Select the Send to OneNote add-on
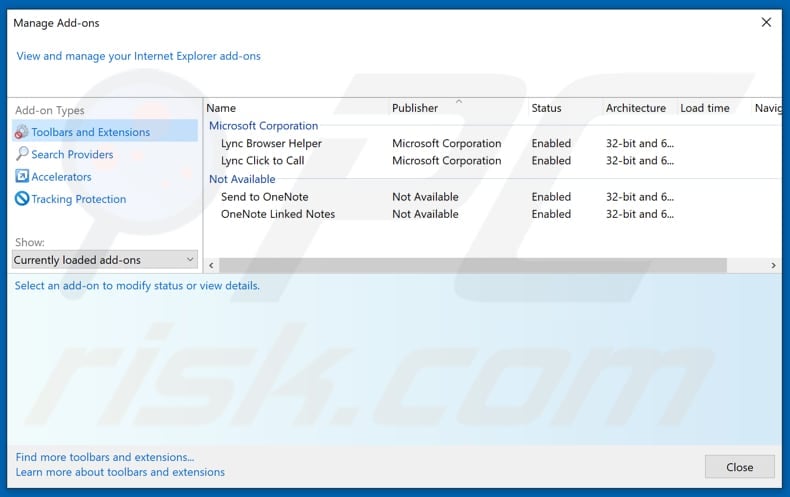 point(265,197)
